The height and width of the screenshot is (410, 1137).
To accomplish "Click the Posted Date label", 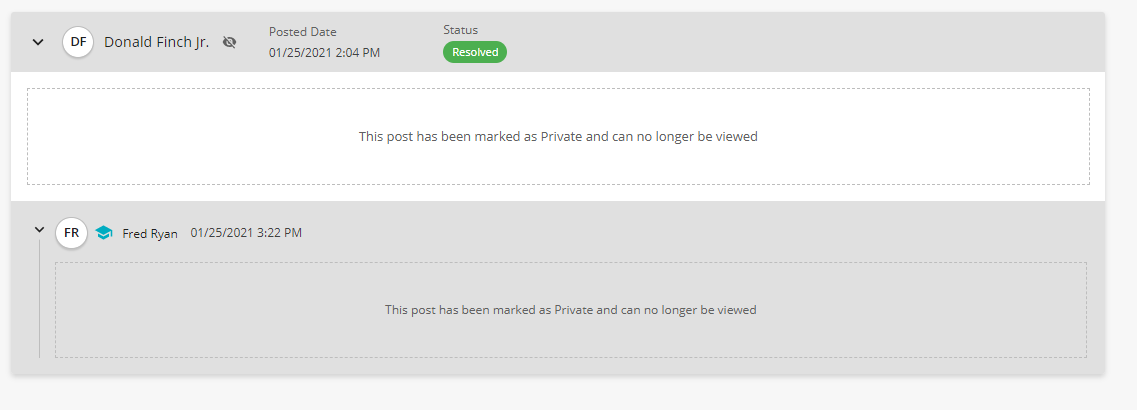I will (302, 32).
